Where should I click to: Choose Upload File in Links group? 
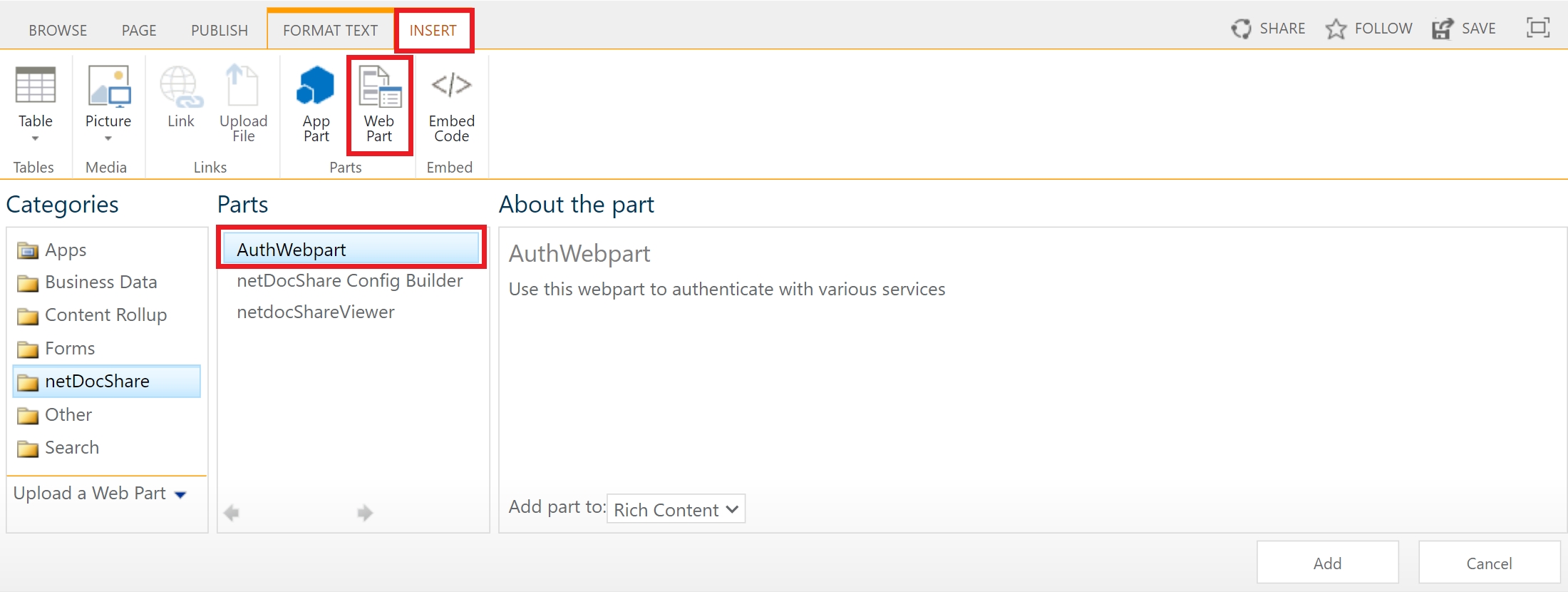point(243,103)
